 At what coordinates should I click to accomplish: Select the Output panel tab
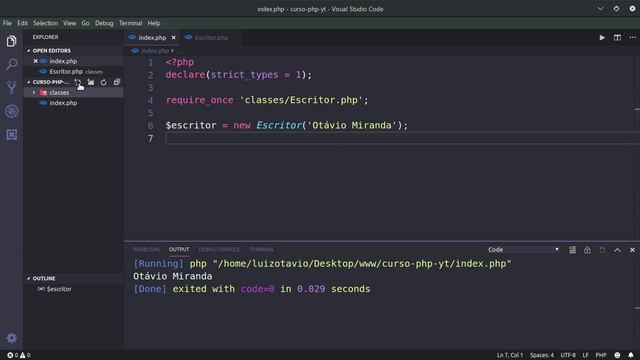click(x=179, y=249)
